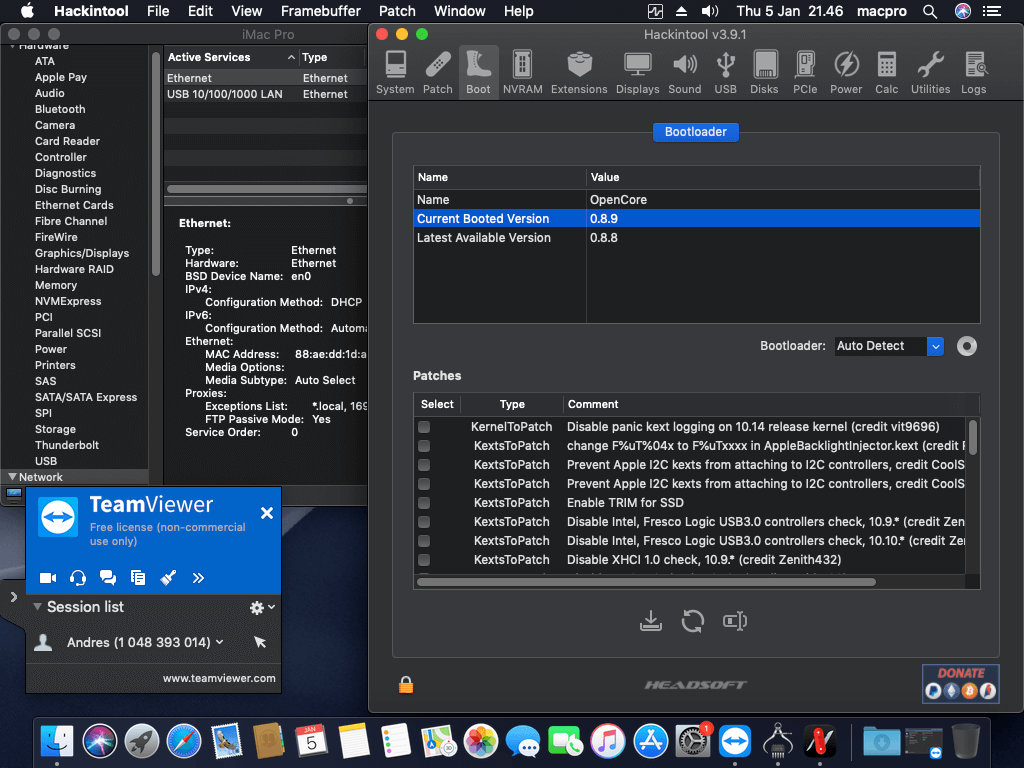The height and width of the screenshot is (768, 1024).
Task: Open the NVRAM toolbar icon
Action: (522, 72)
